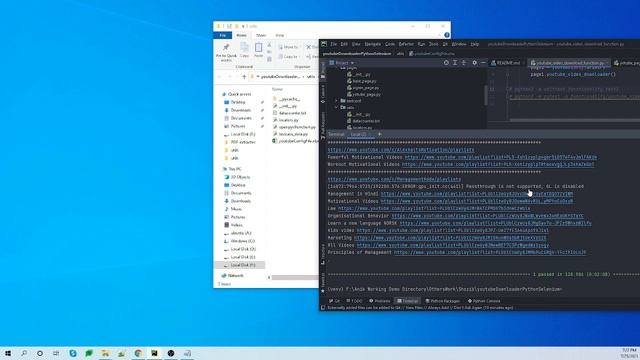Select This PC in Explorer sidebar
The image size is (640, 360).
[232, 169]
